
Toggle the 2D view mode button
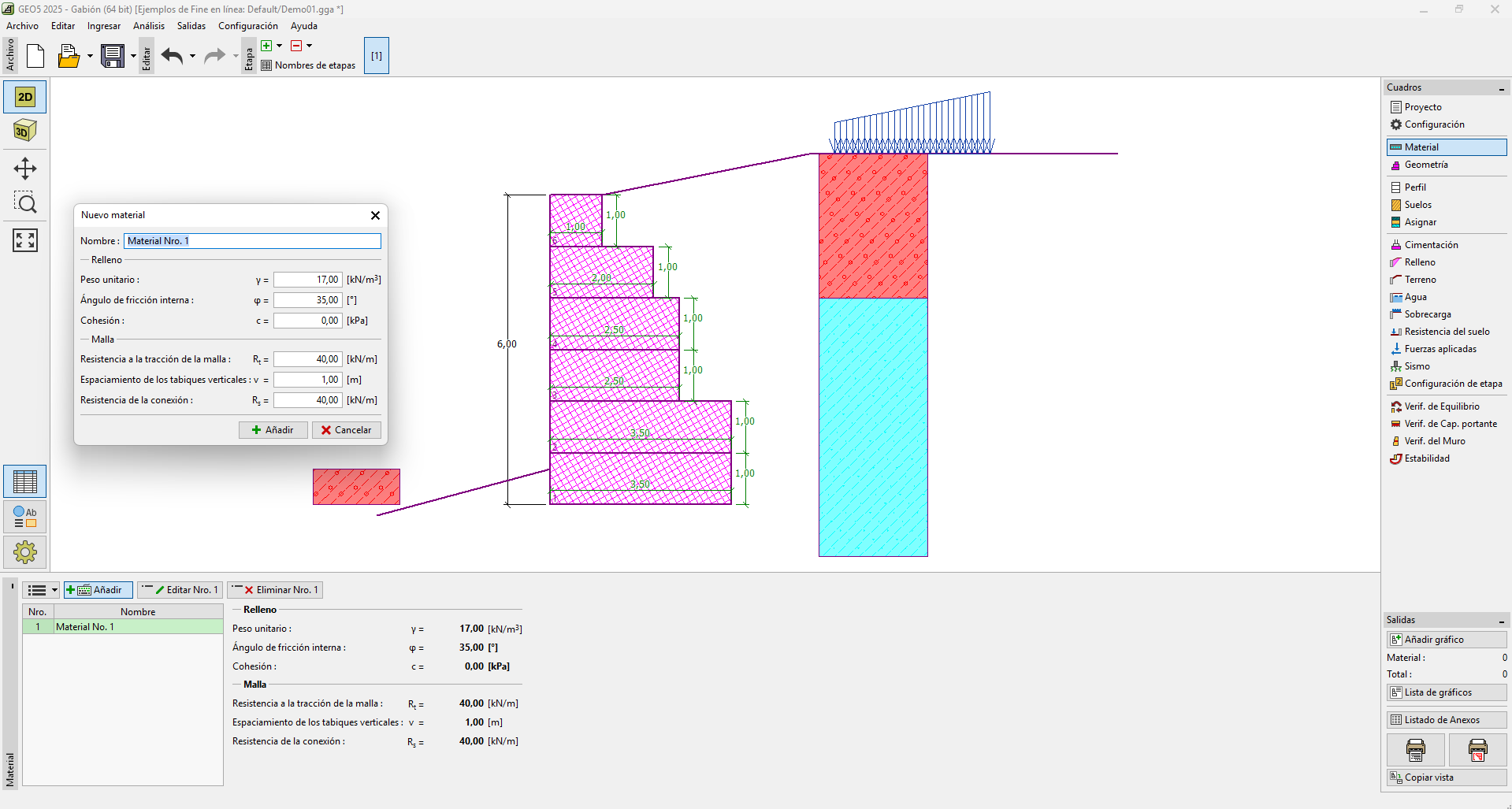(25, 97)
